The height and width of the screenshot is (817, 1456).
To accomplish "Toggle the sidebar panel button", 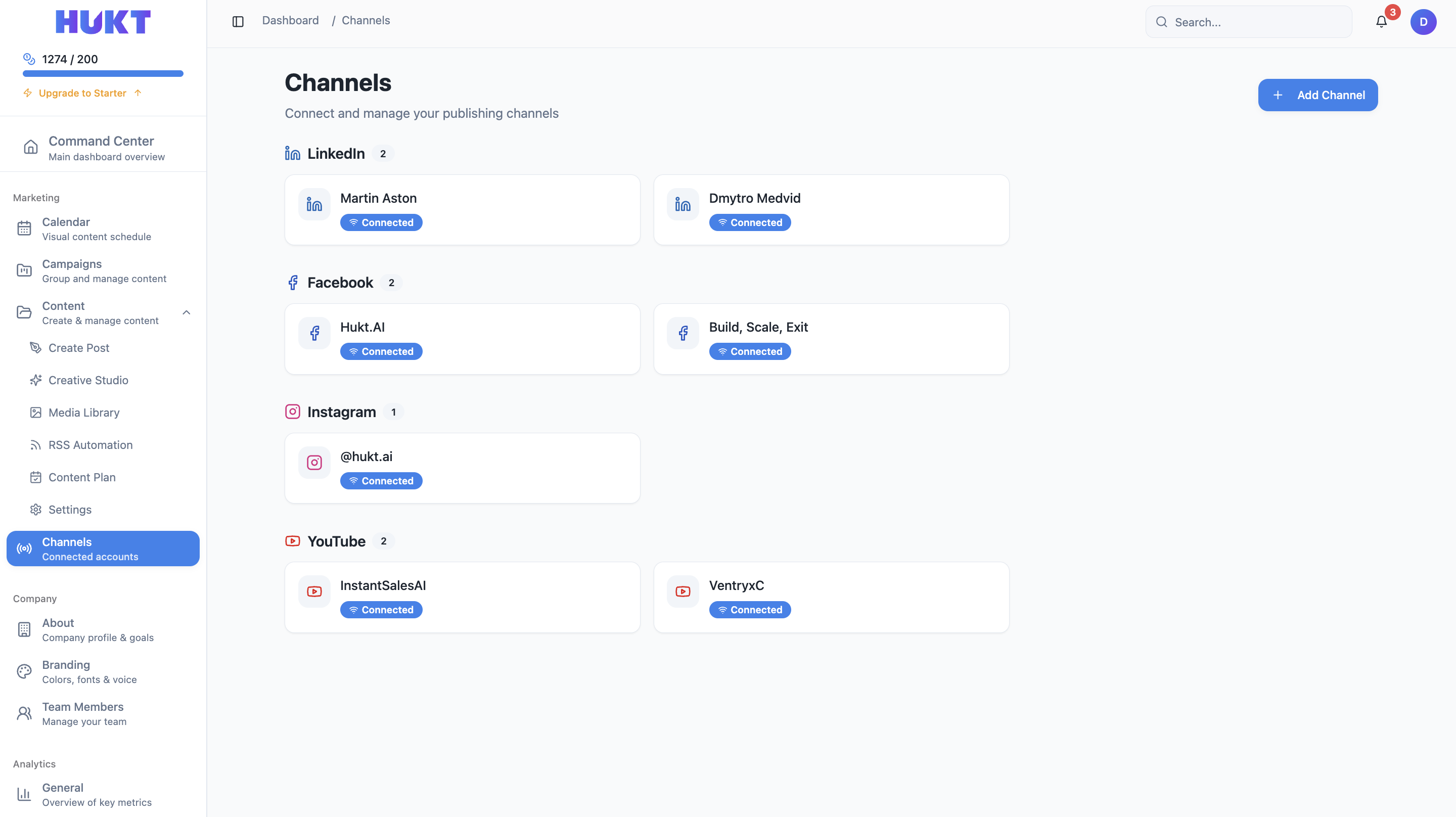I will [x=238, y=21].
